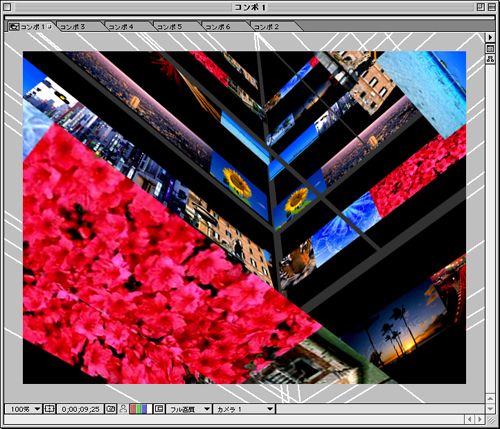Screen dimensions: 500x429
Task: Toggle title-action safe zones icon
Action: 49,409
